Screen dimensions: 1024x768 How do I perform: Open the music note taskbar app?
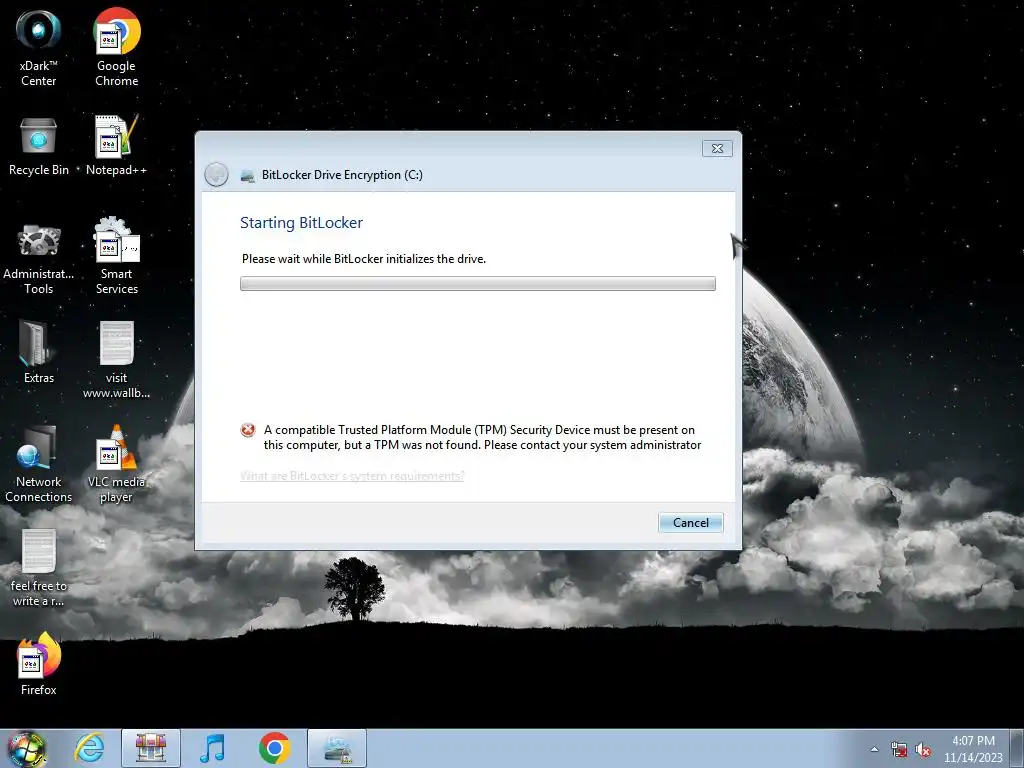coord(212,748)
